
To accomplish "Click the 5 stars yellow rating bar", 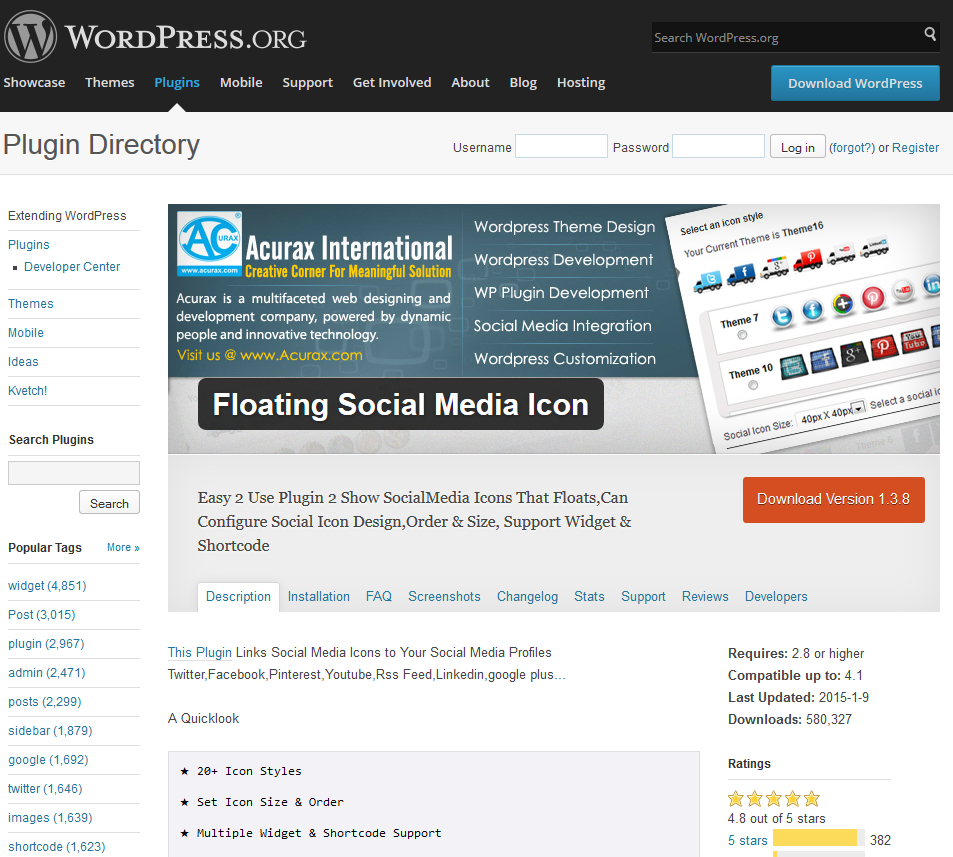I will coord(814,838).
